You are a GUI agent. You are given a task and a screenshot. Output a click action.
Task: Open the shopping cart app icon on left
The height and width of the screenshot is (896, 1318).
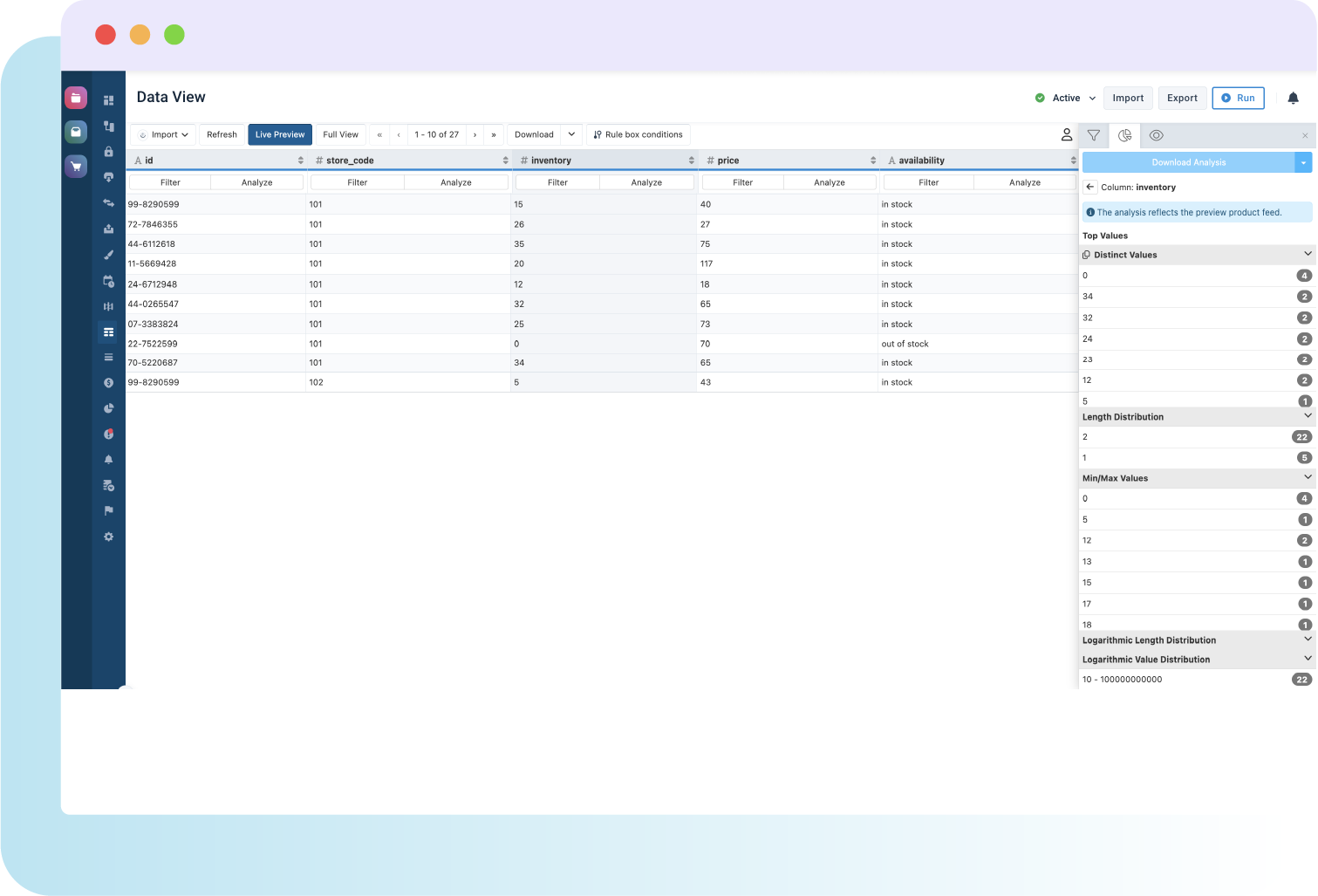point(76,167)
